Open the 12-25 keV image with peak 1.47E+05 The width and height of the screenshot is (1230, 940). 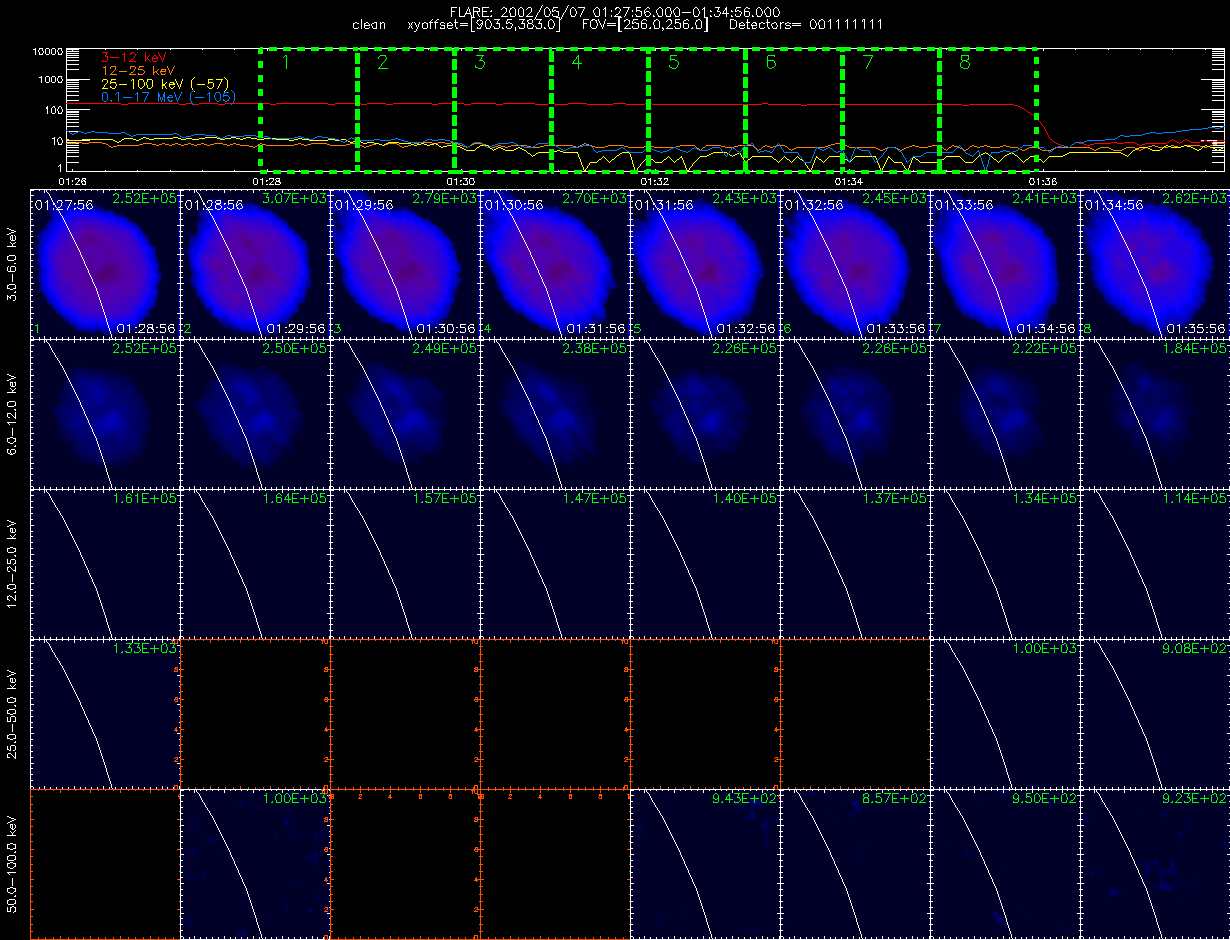pos(555,563)
